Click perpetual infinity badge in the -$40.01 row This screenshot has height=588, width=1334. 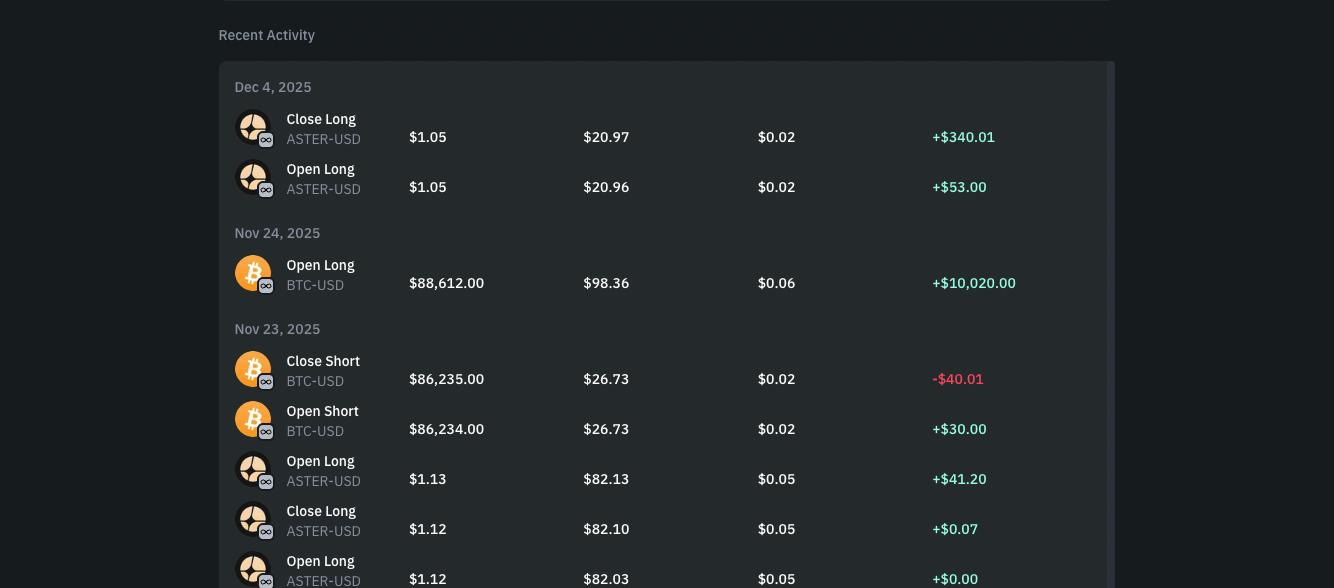(266, 382)
